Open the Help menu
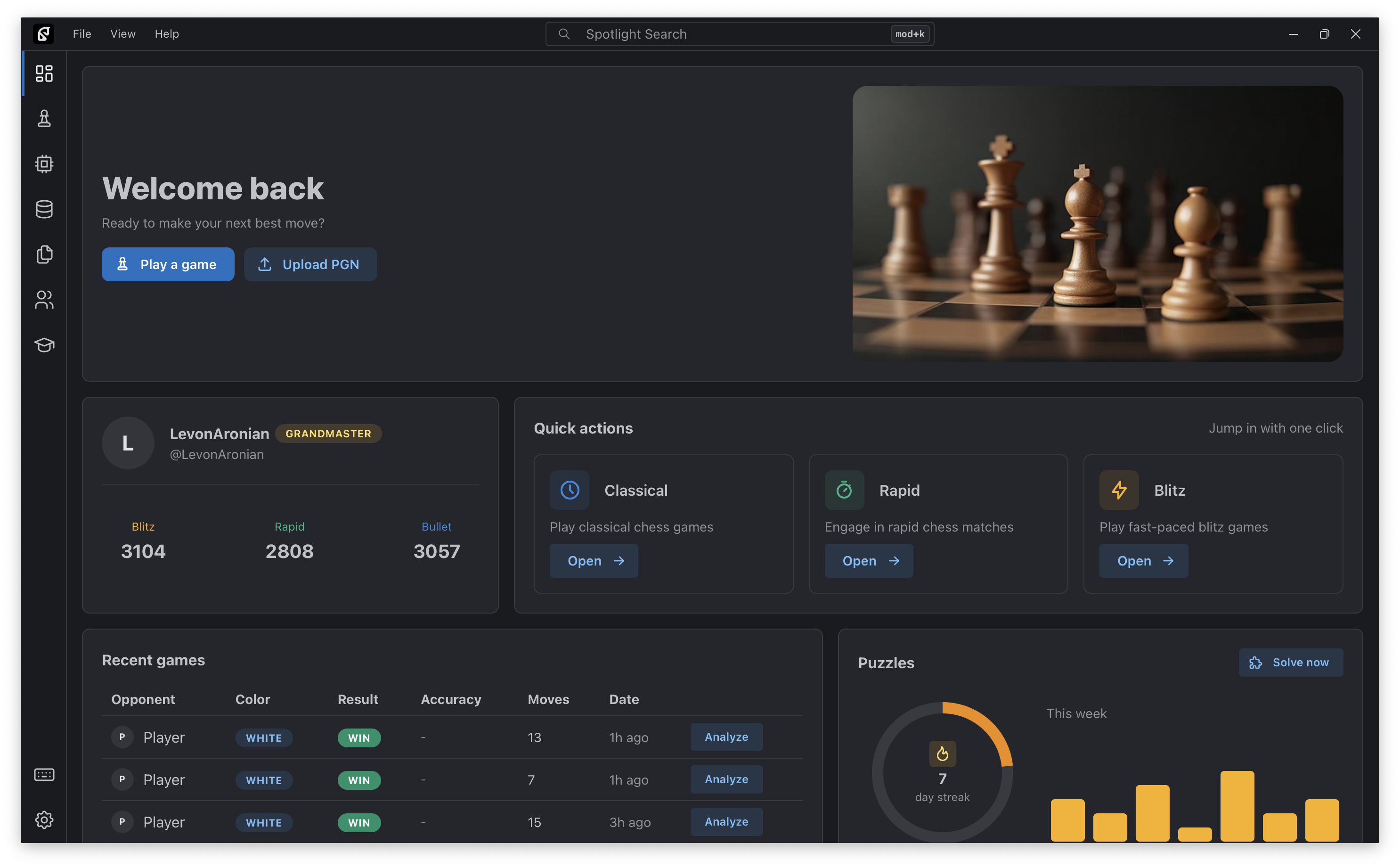The width and height of the screenshot is (1400, 868). pyautogui.click(x=166, y=34)
